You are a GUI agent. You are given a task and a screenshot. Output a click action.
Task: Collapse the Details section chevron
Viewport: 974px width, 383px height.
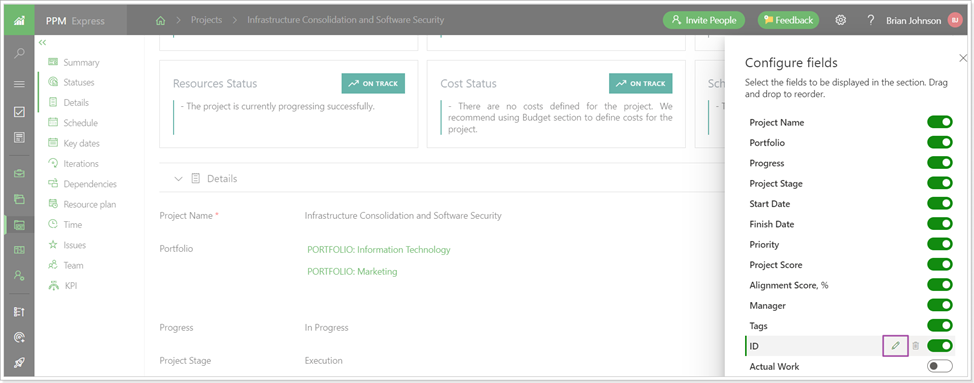(x=178, y=179)
